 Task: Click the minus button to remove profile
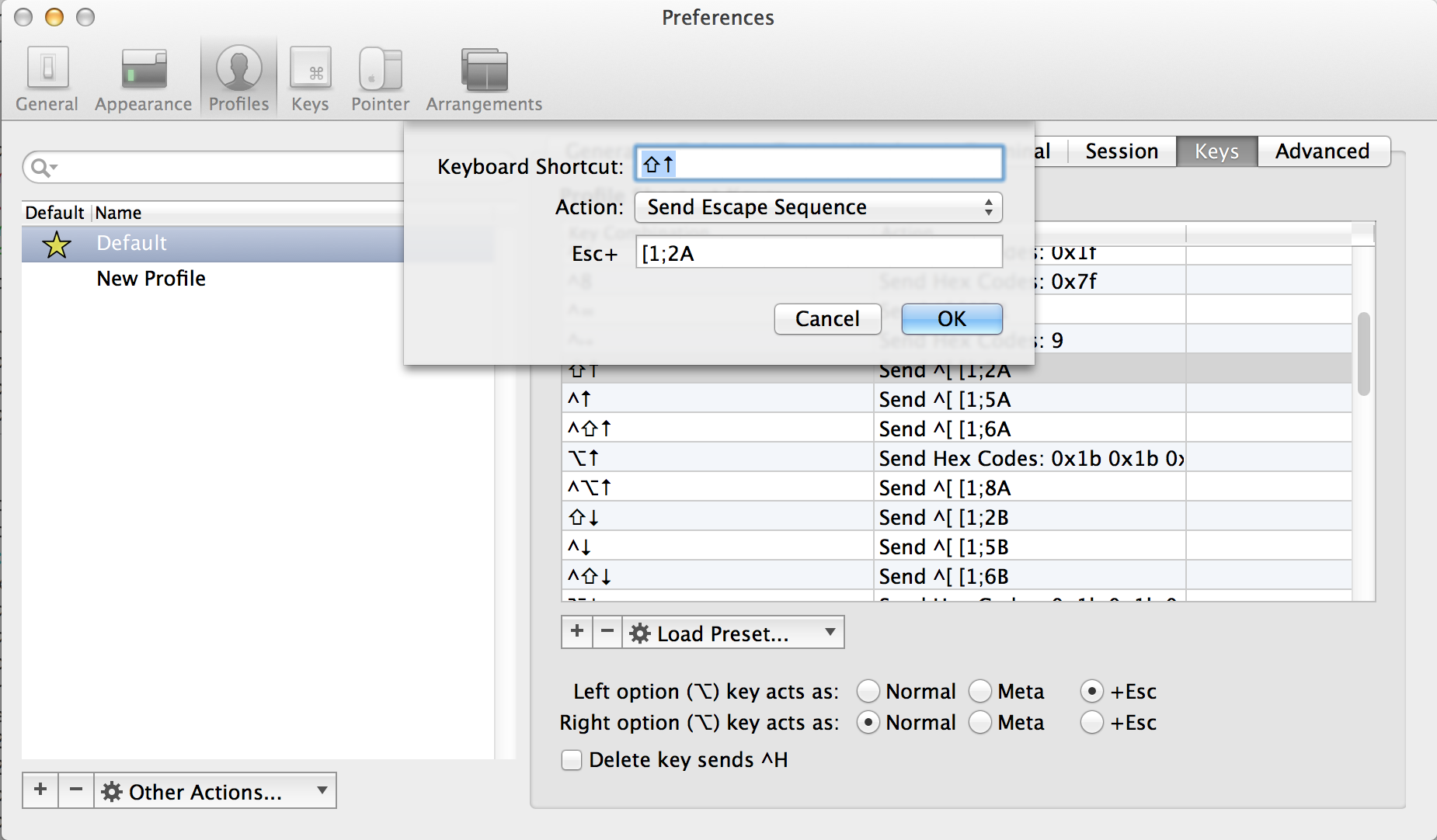[x=76, y=790]
